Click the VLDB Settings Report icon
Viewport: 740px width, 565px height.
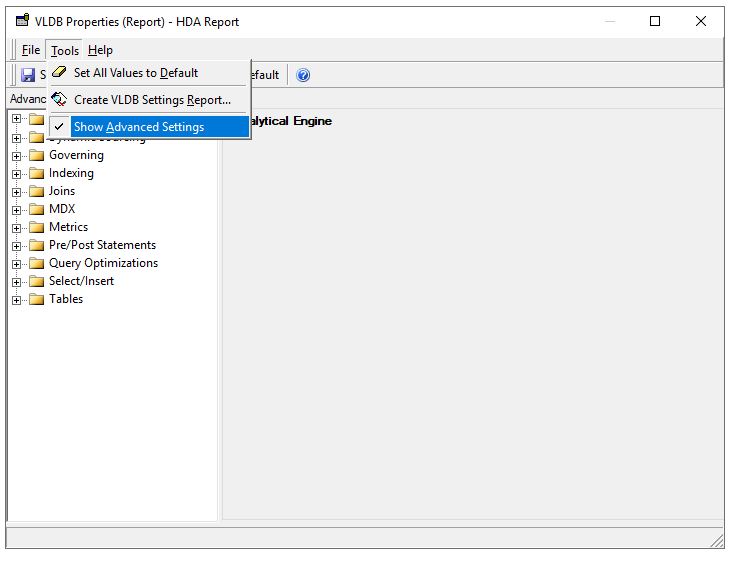click(x=60, y=100)
